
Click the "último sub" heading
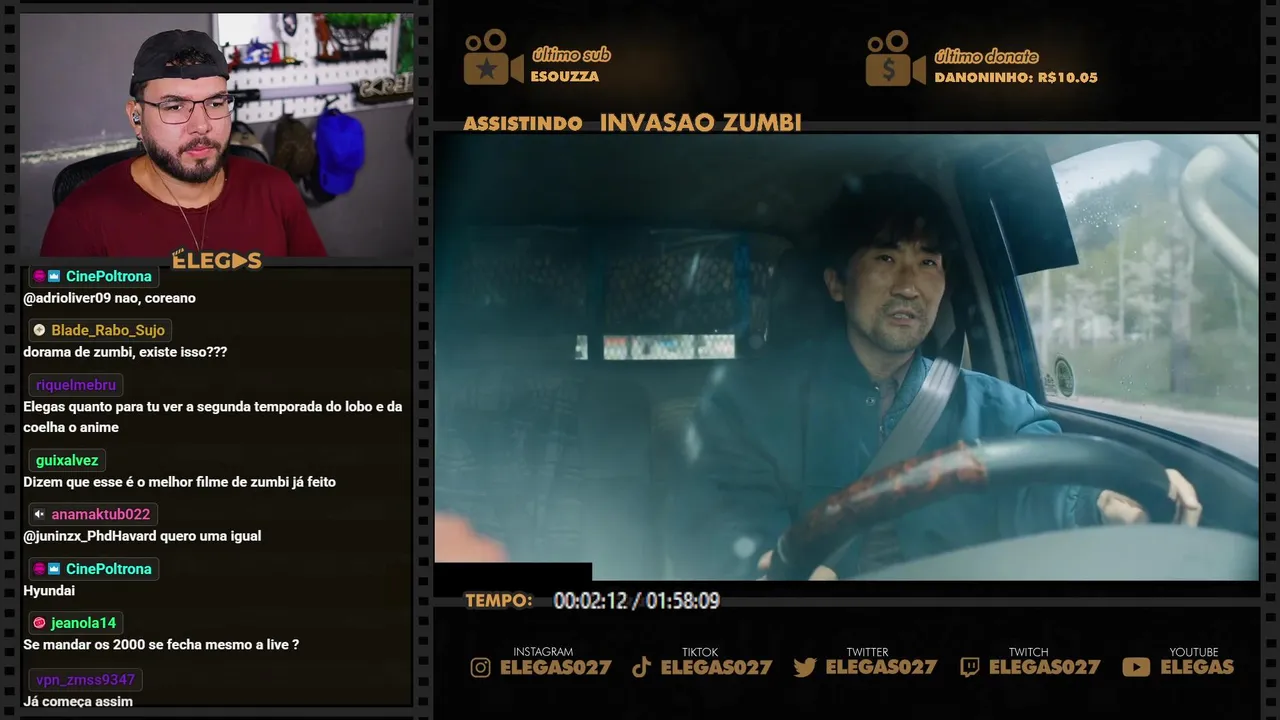pos(571,55)
